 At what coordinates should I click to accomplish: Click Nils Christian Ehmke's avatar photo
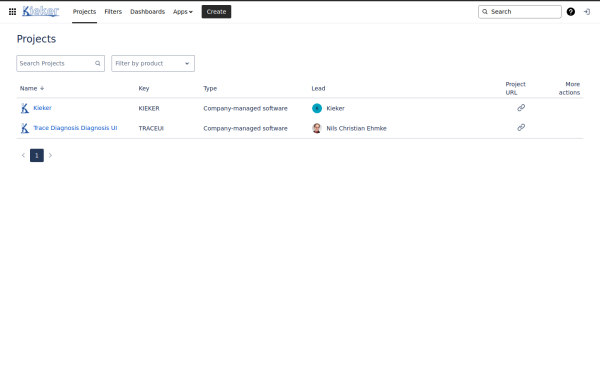(317, 128)
